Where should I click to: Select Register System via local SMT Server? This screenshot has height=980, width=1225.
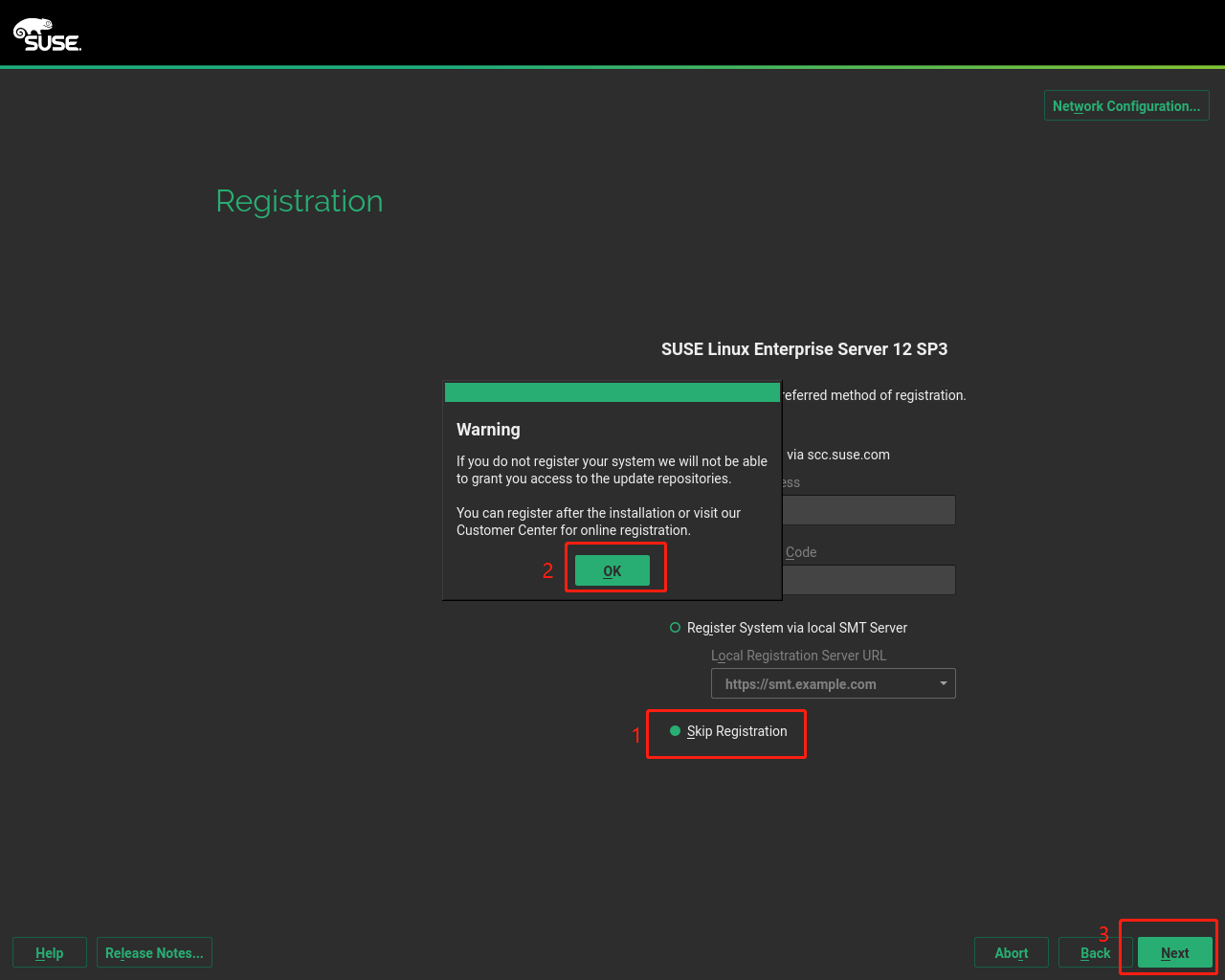pos(675,628)
